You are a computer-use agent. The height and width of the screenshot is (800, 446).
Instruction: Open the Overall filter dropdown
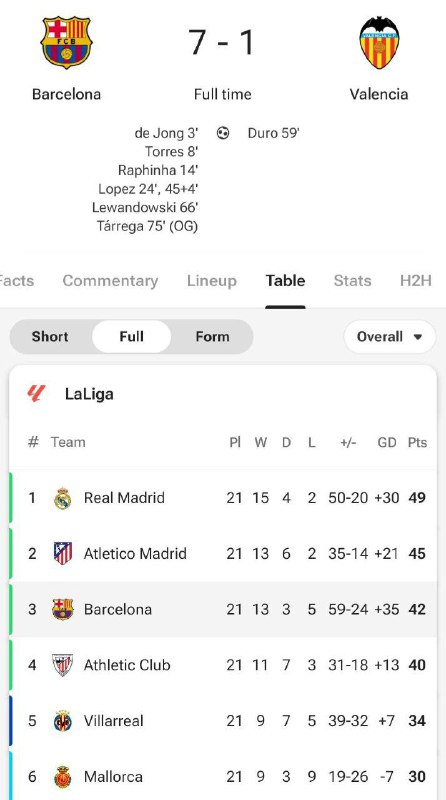coord(390,337)
